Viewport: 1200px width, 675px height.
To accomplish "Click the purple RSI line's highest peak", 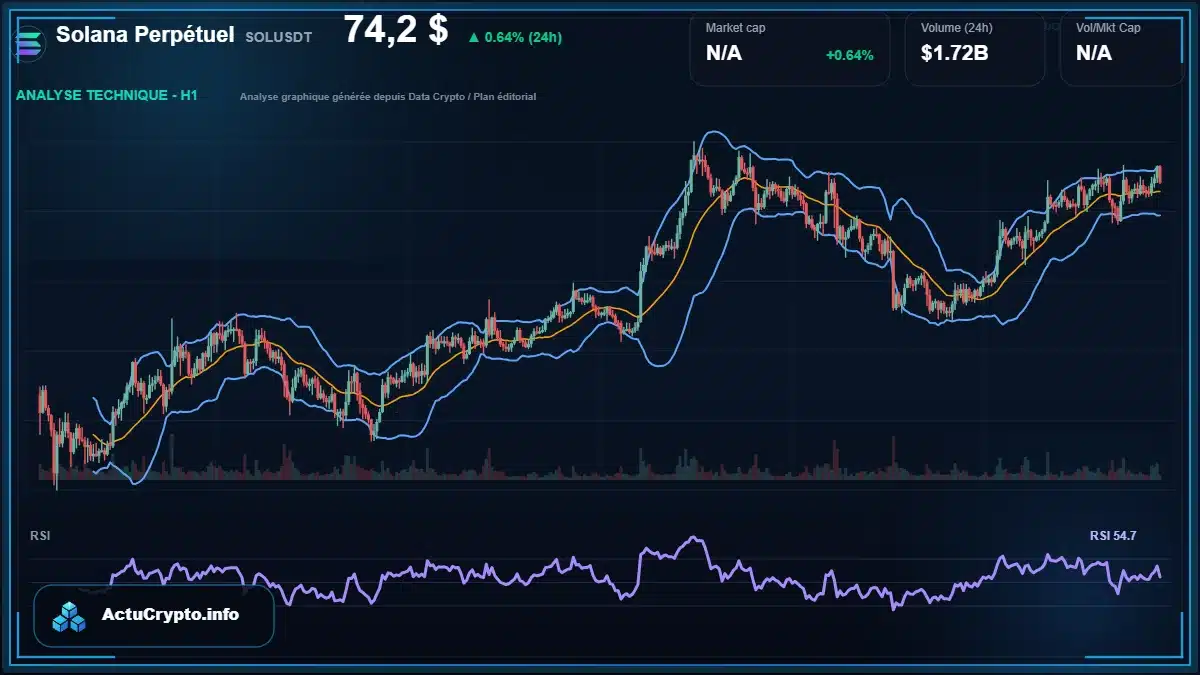I will [x=691, y=539].
